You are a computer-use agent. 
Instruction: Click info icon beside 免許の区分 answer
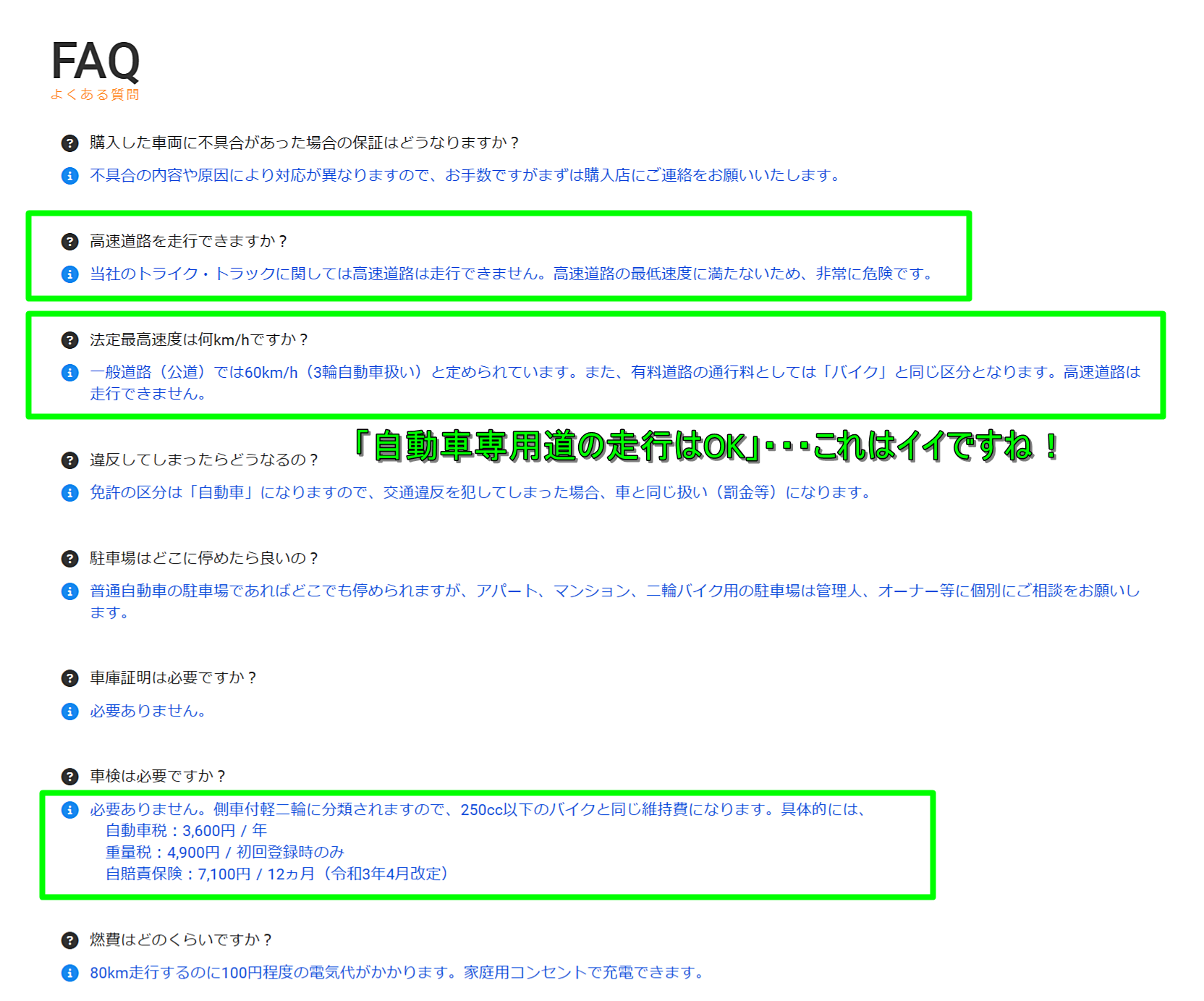tap(69, 493)
